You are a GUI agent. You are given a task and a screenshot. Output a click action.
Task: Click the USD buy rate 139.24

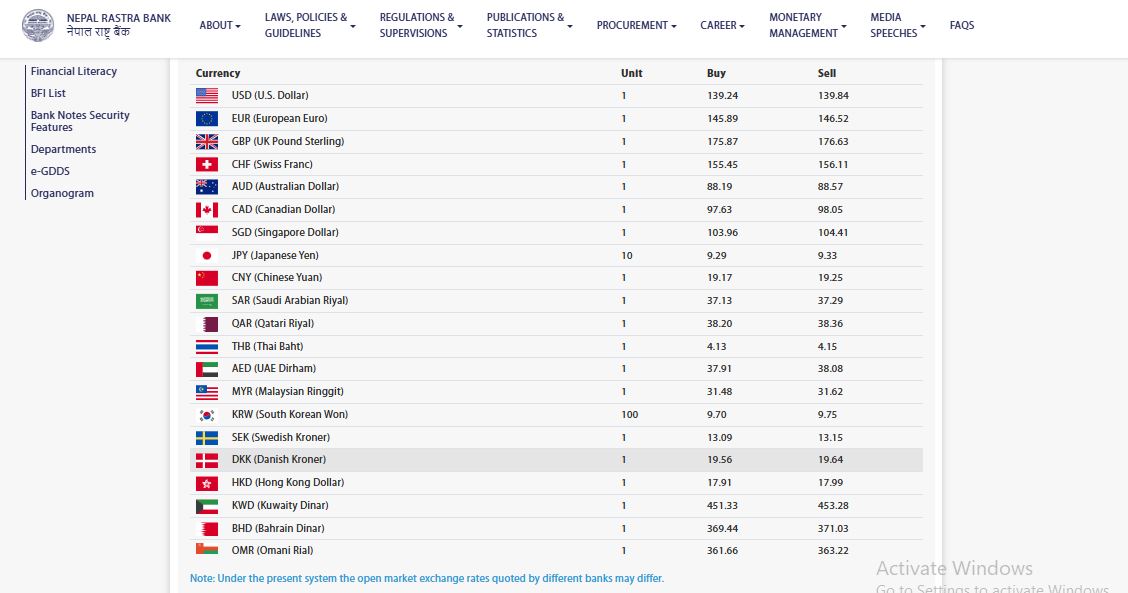coord(722,96)
